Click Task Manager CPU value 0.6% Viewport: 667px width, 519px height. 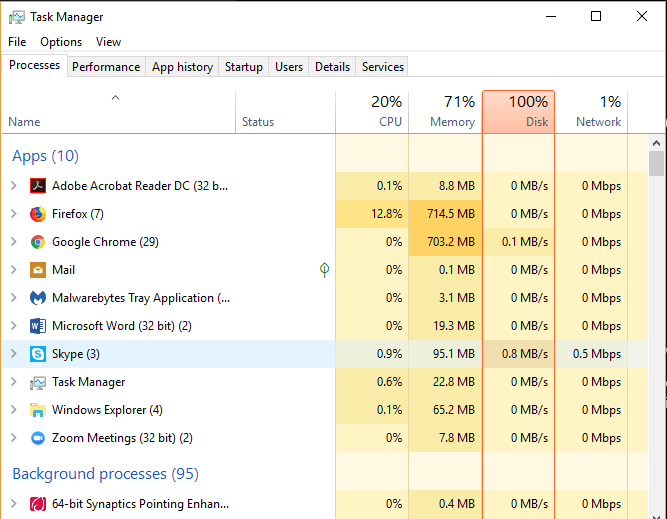click(389, 382)
